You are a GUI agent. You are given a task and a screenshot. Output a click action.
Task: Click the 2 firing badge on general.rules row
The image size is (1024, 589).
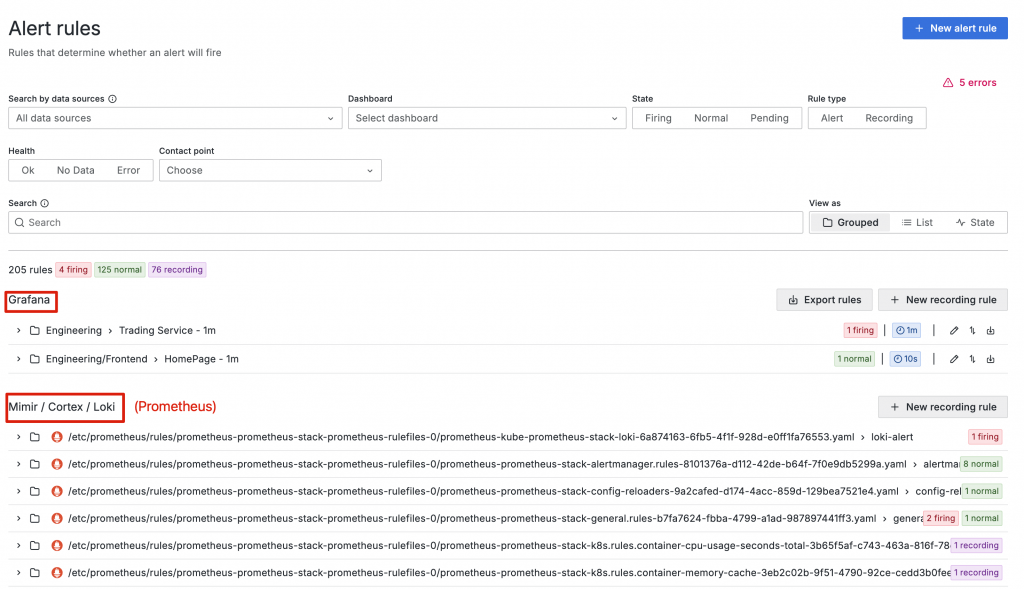click(940, 518)
